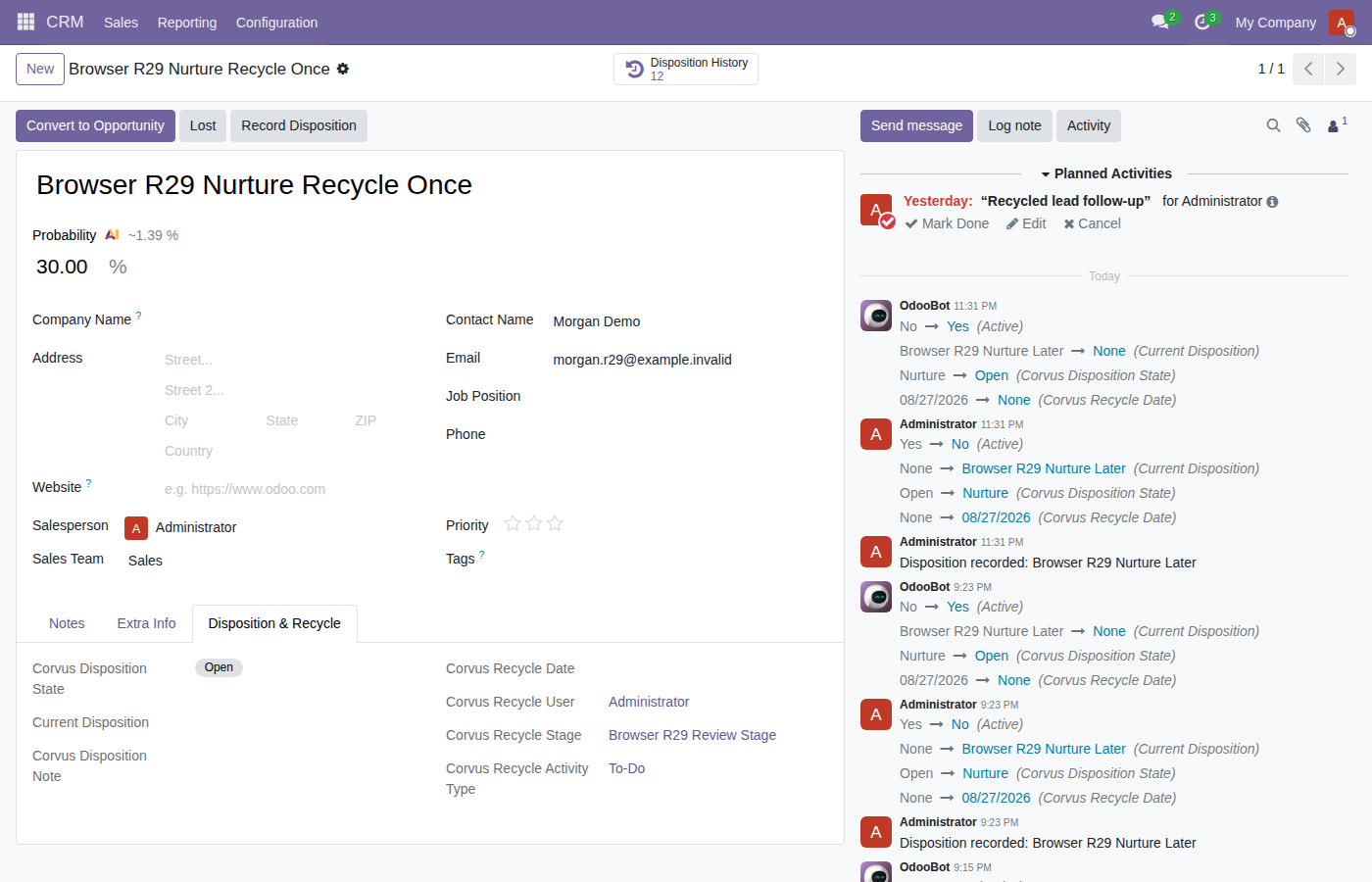Open Disposition History stat button

pyautogui.click(x=686, y=69)
